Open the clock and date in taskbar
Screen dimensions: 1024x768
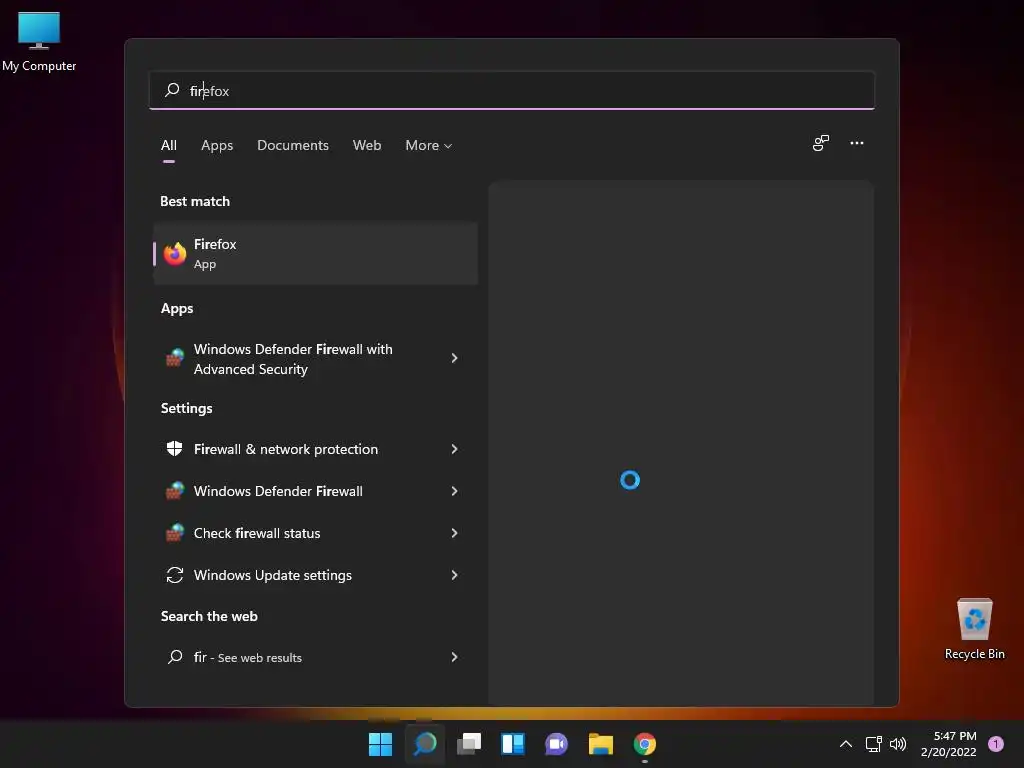coord(948,744)
